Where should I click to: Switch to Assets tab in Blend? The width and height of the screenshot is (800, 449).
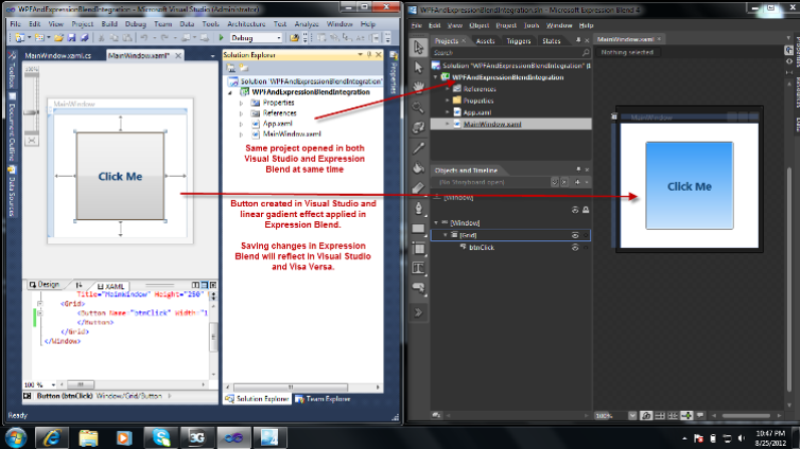[x=485, y=41]
